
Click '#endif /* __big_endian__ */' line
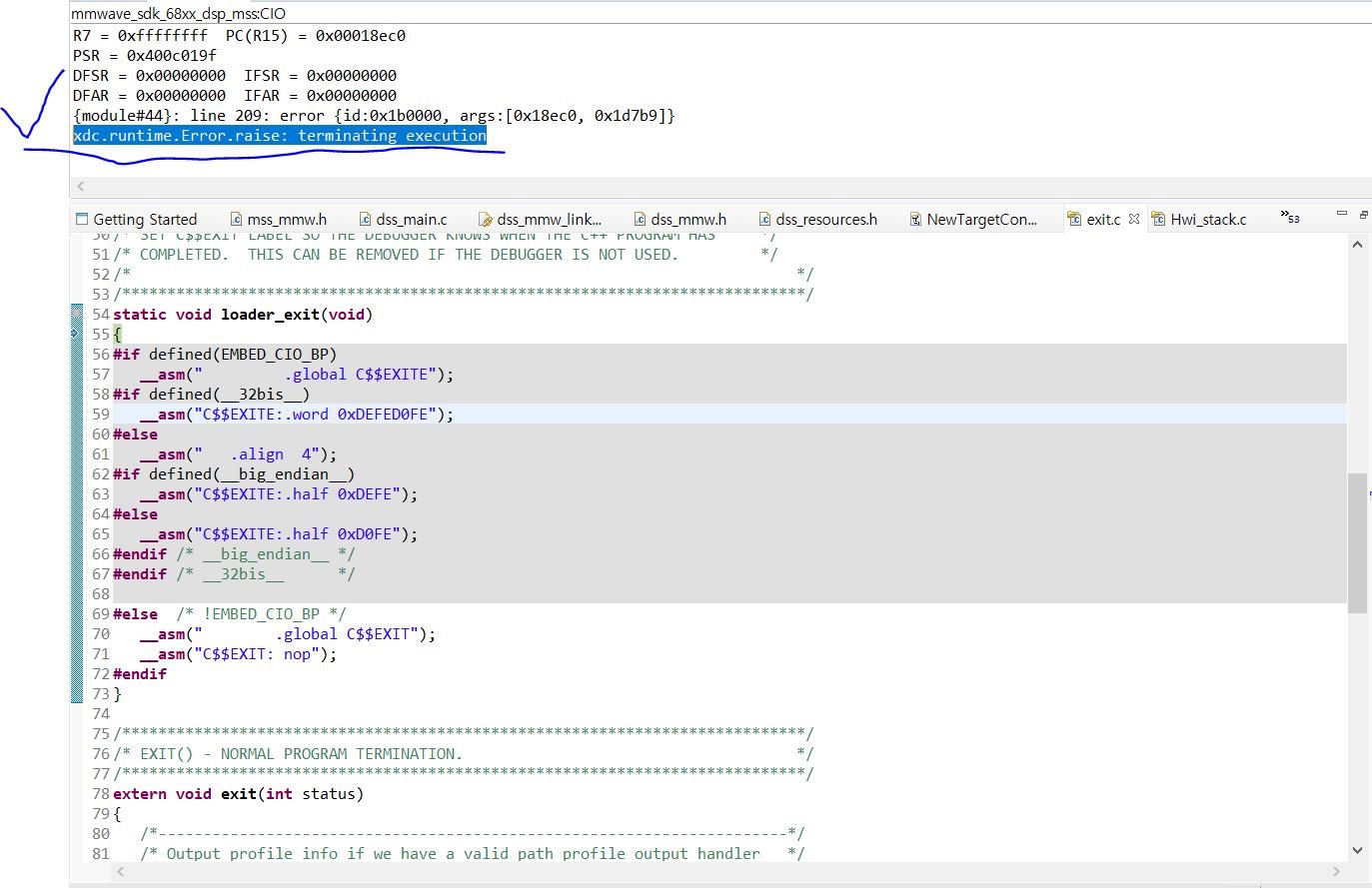coord(234,553)
